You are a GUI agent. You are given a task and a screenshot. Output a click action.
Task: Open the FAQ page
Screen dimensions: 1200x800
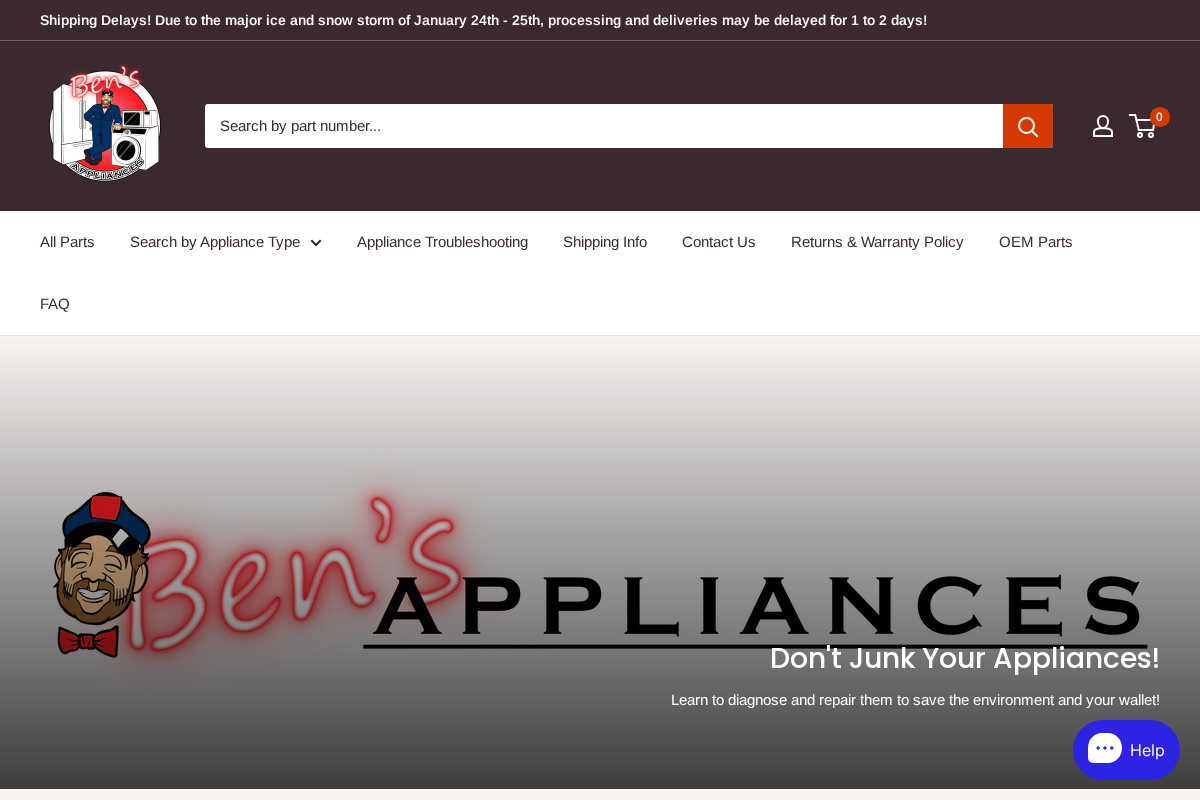point(54,303)
